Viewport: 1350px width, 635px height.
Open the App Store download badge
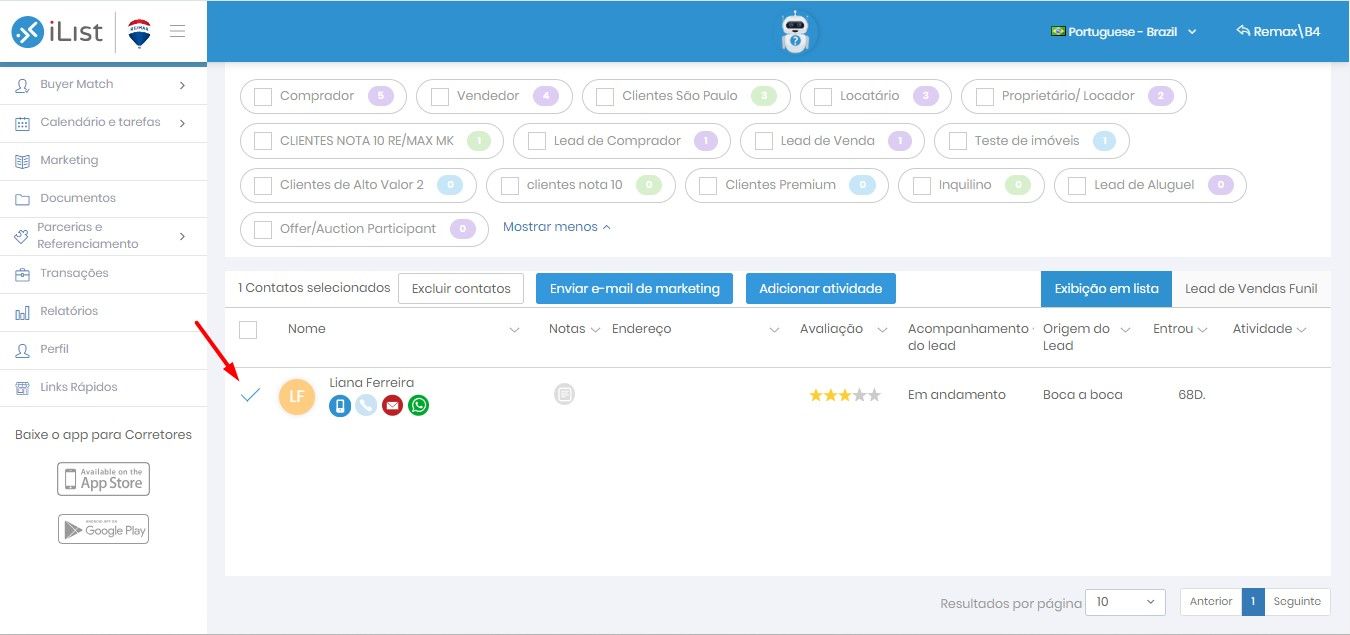click(x=103, y=479)
